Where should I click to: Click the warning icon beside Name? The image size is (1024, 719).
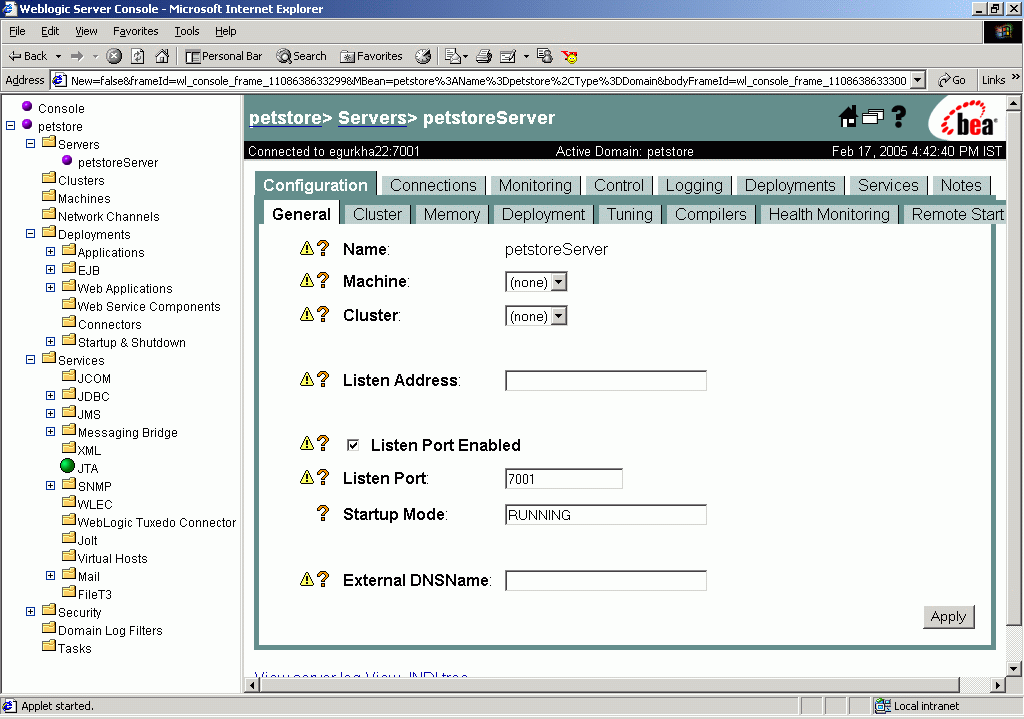307,248
